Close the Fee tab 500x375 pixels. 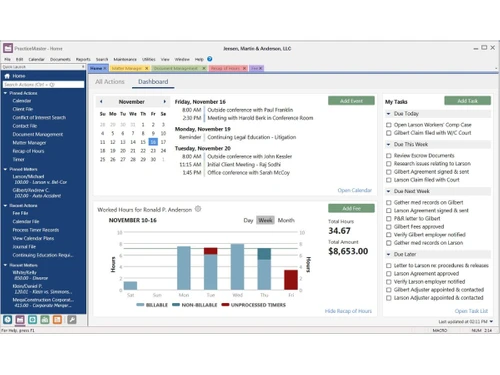pos(261,68)
